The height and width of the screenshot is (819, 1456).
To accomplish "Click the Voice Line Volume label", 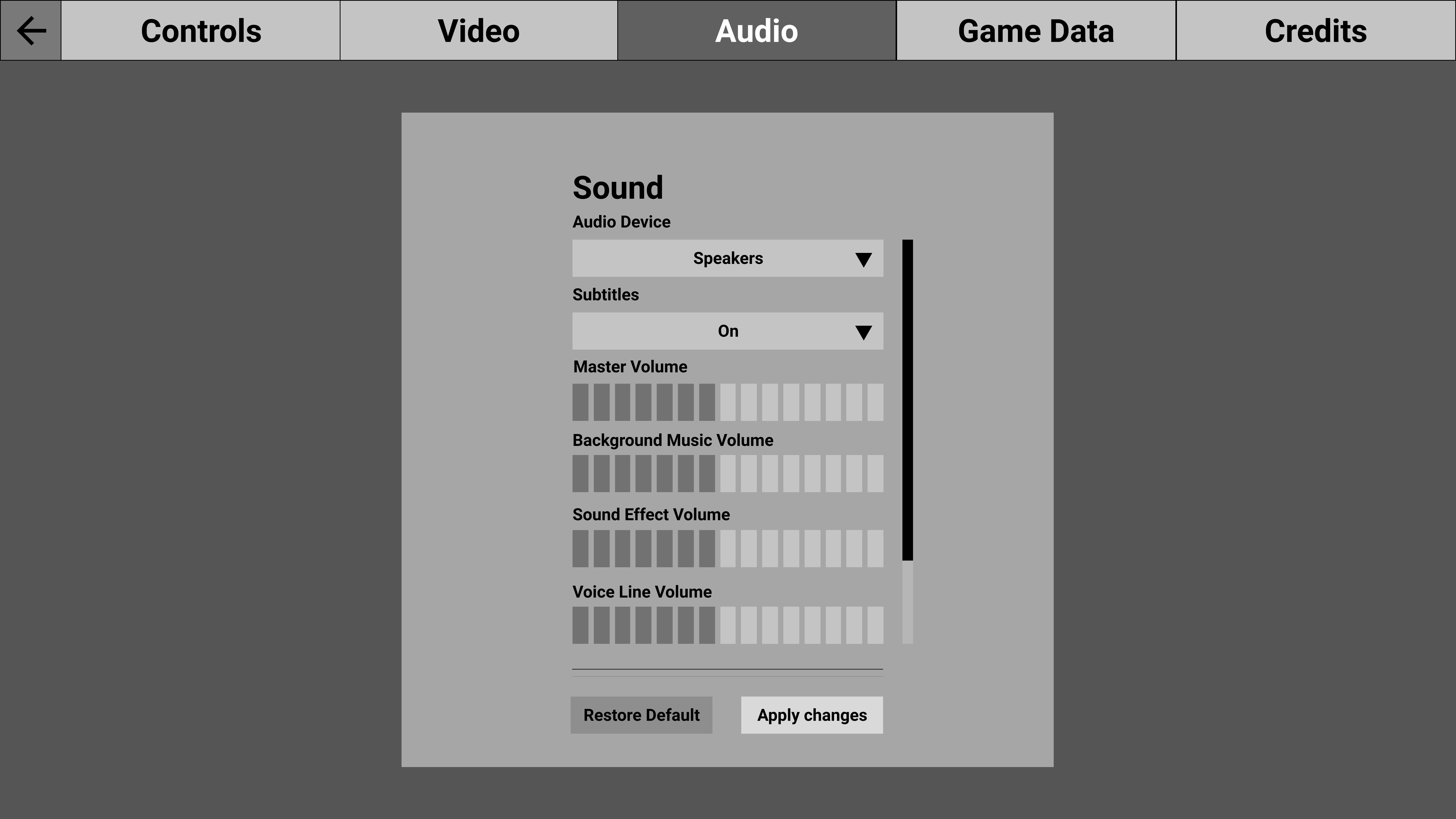I will pos(642,592).
